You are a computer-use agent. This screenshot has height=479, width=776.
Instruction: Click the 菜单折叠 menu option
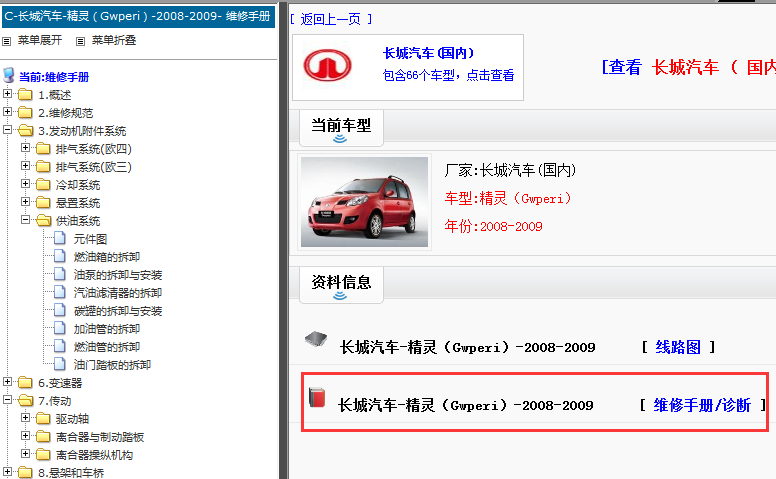pos(114,41)
